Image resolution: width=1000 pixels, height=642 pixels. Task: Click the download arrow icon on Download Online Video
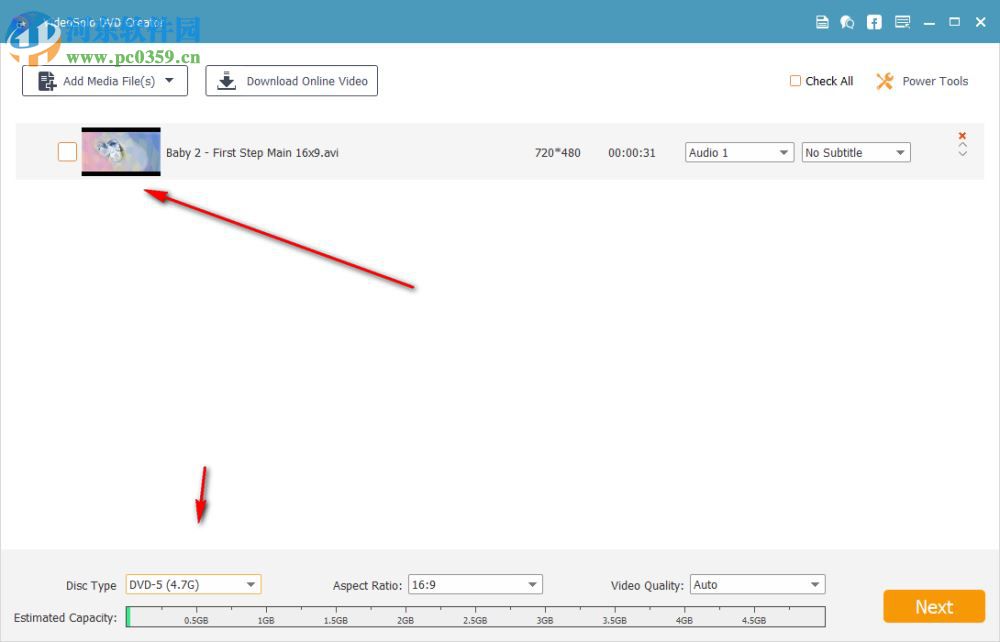226,81
